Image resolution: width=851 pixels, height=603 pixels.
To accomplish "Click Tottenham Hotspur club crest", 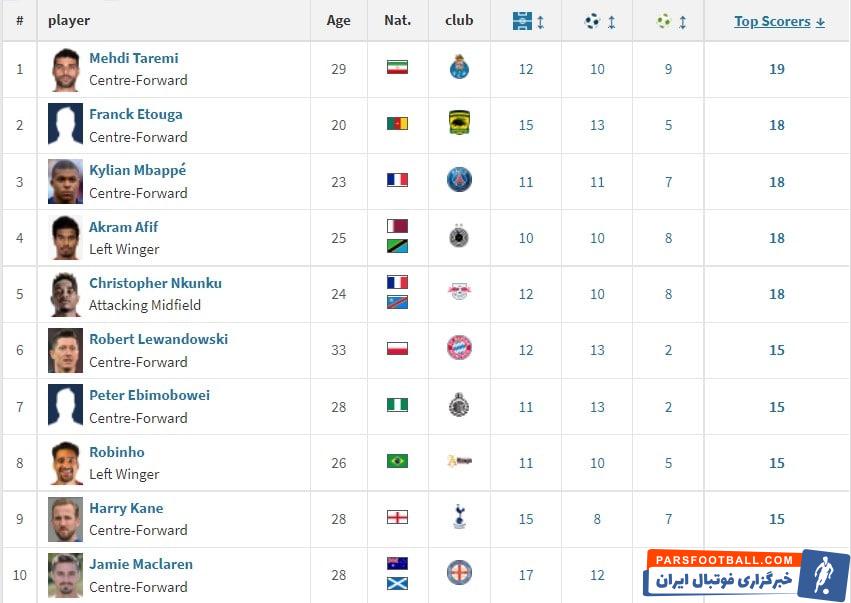I will click(x=459, y=517).
